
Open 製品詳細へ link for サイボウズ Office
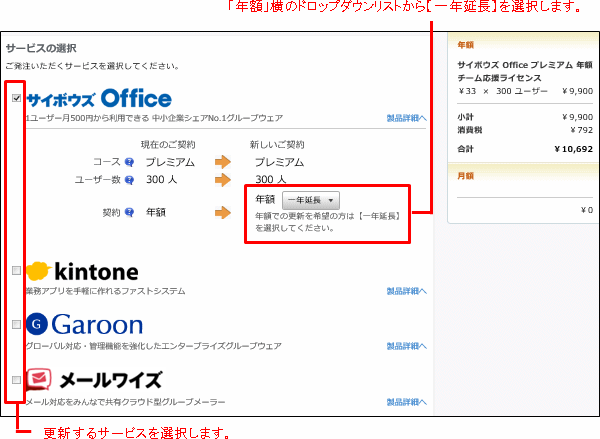(x=406, y=119)
